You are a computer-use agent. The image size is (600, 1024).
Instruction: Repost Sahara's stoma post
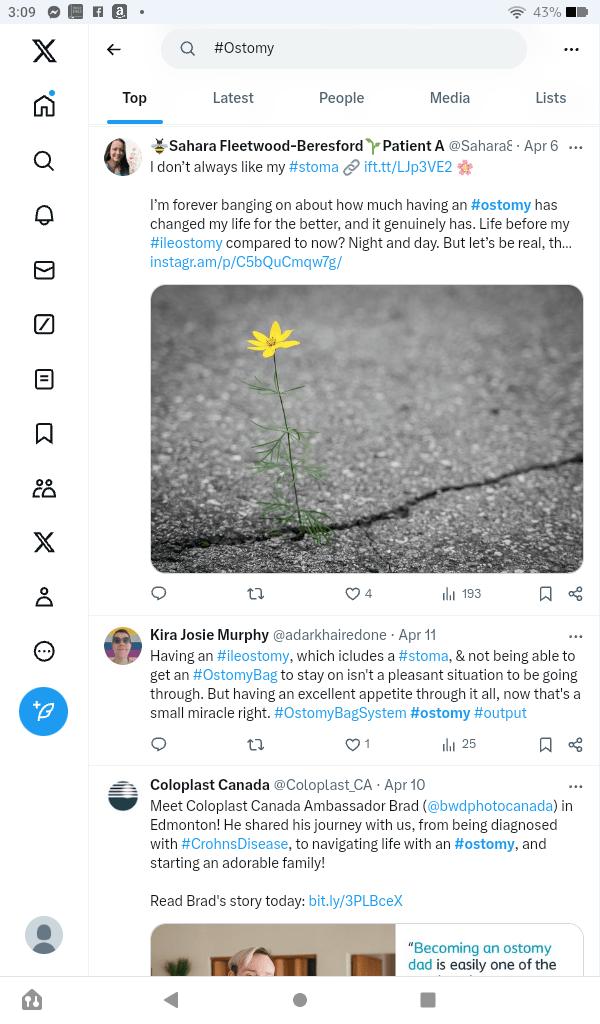(255, 594)
